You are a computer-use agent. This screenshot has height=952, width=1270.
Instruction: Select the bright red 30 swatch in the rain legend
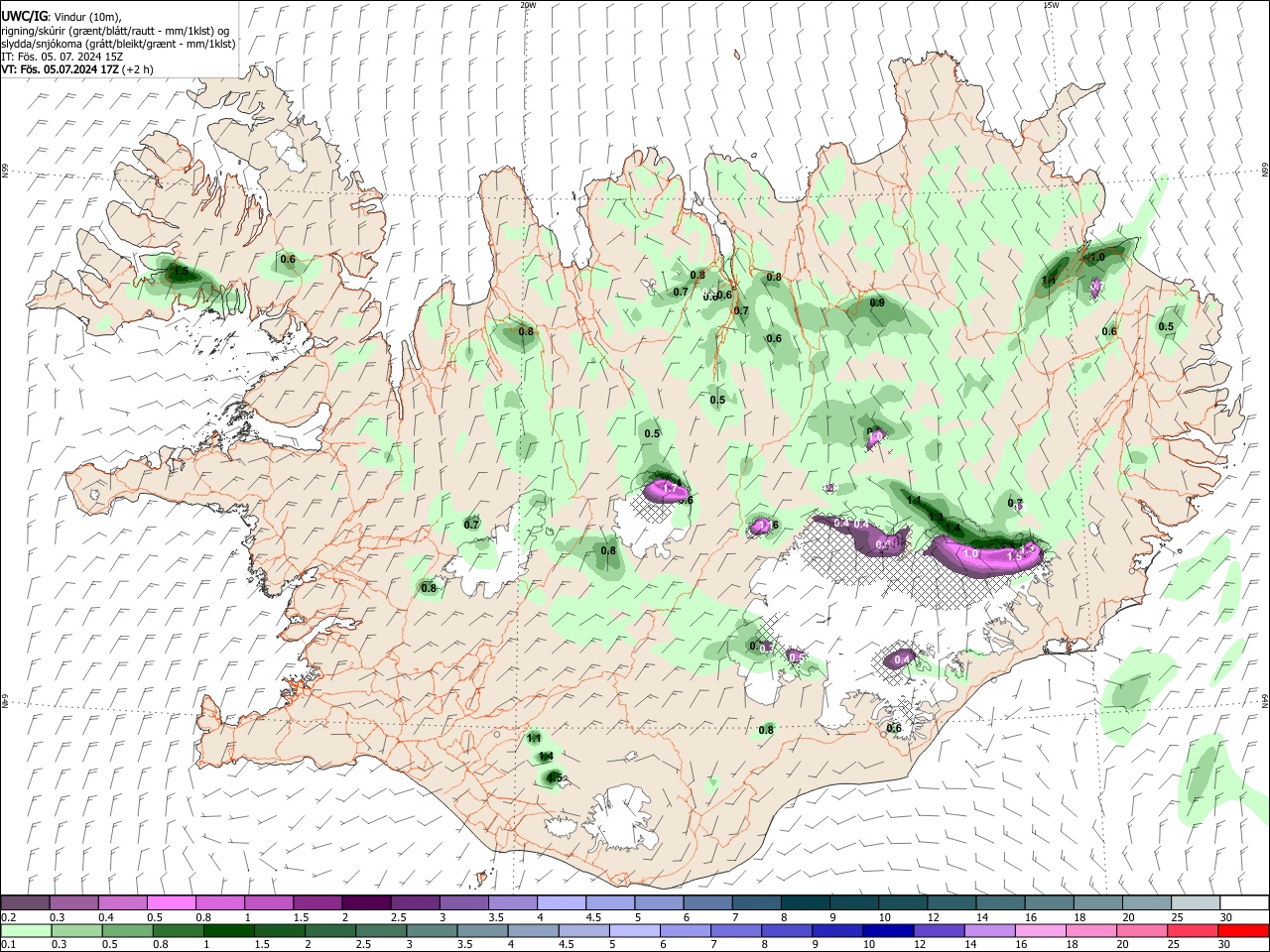(1243, 931)
